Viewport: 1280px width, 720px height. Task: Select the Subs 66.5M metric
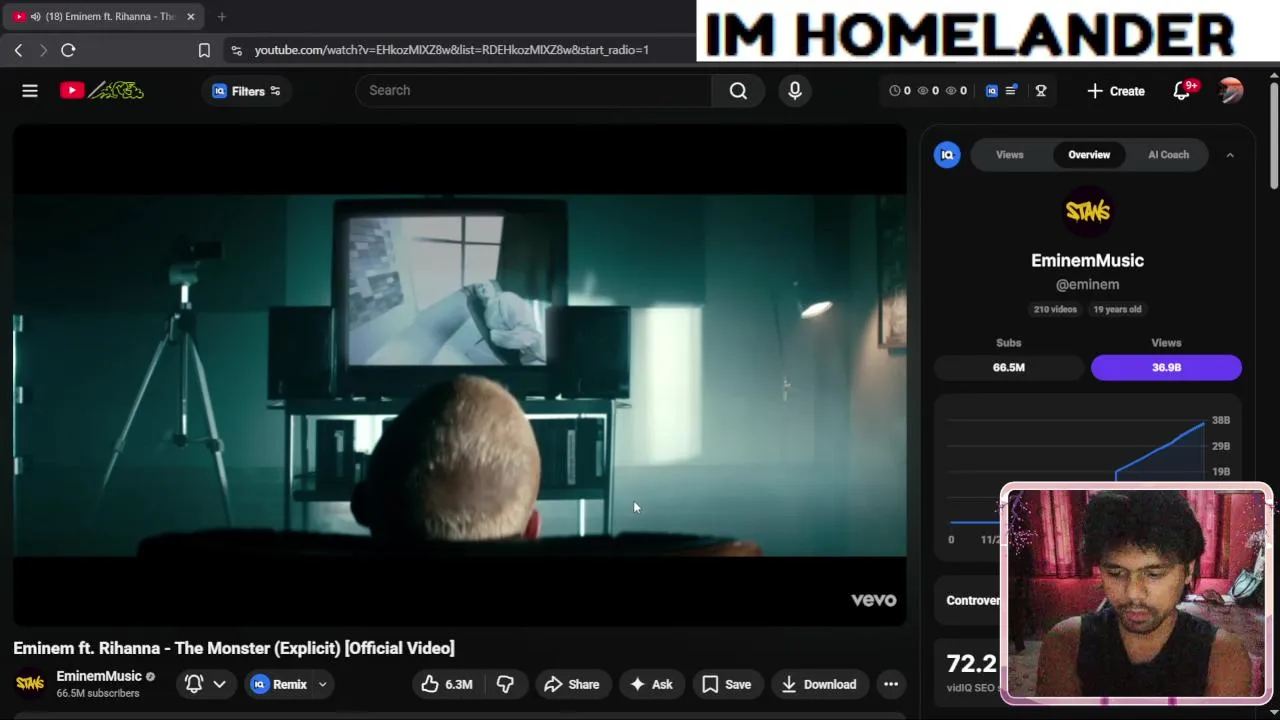click(x=1009, y=367)
